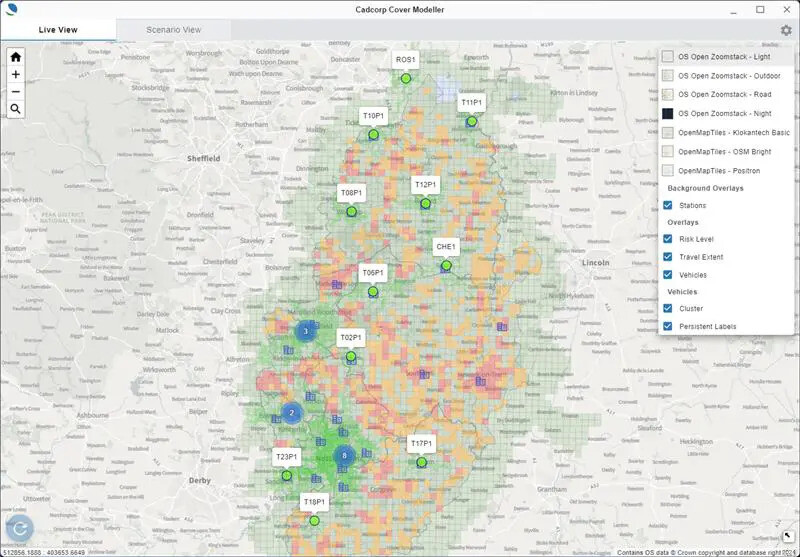The height and width of the screenshot is (557, 800).
Task: Turn off Persistent Labels for vehicles
Action: pos(668,326)
